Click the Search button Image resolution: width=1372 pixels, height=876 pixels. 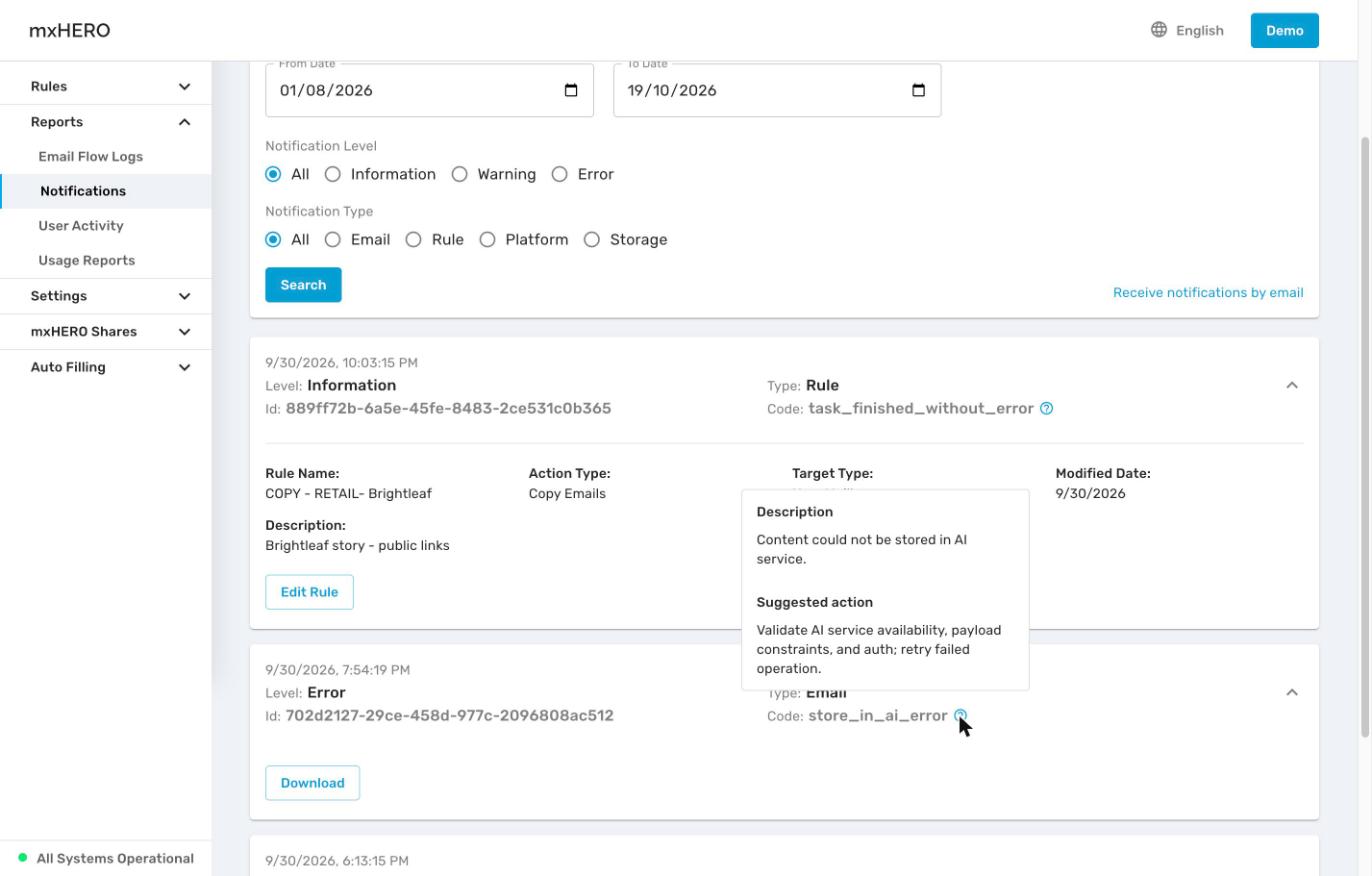tap(303, 285)
